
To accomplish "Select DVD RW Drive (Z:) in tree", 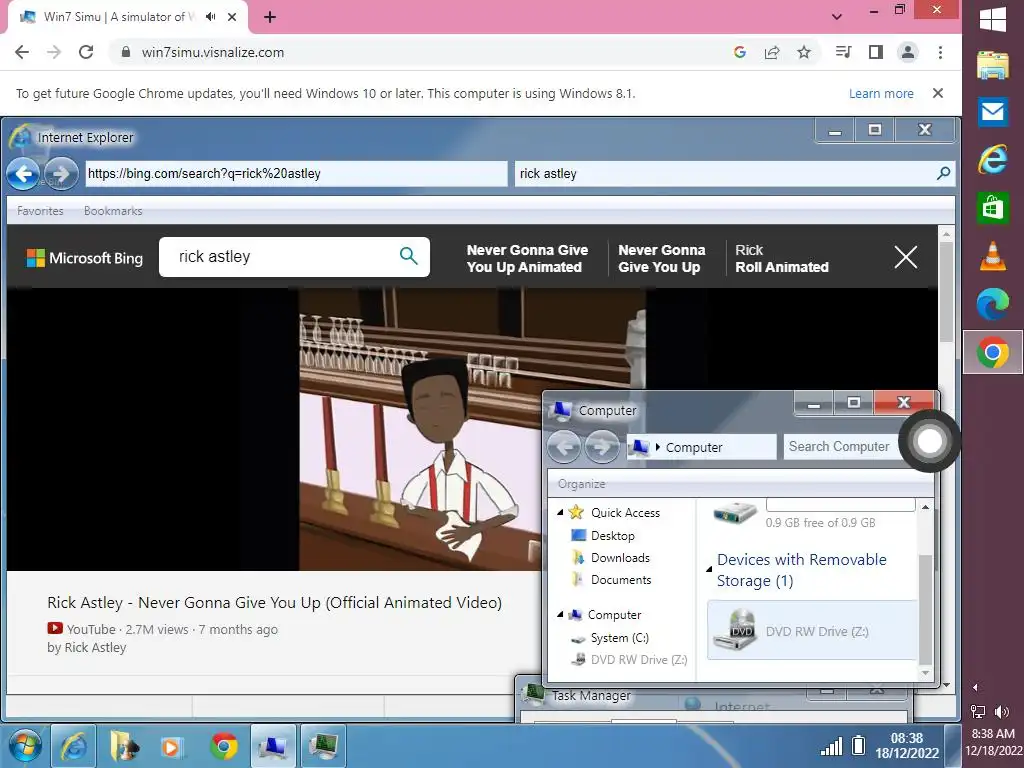I will point(638,660).
